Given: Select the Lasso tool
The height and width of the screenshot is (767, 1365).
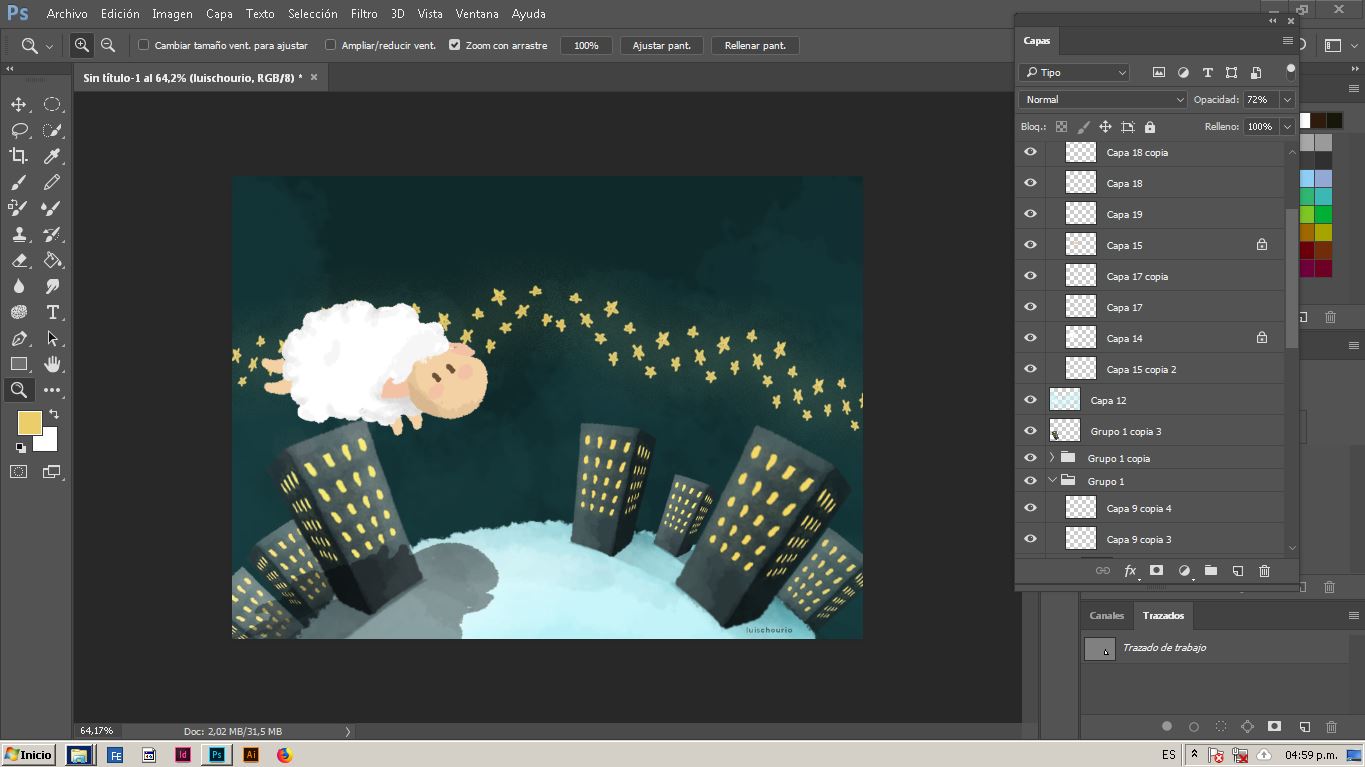Looking at the screenshot, I should 18,130.
